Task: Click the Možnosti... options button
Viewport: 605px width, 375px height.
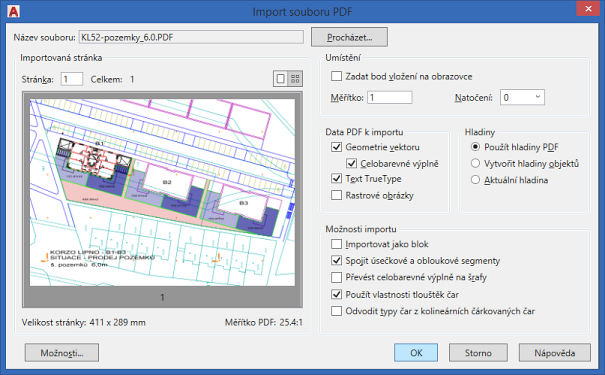Action: pos(62,353)
